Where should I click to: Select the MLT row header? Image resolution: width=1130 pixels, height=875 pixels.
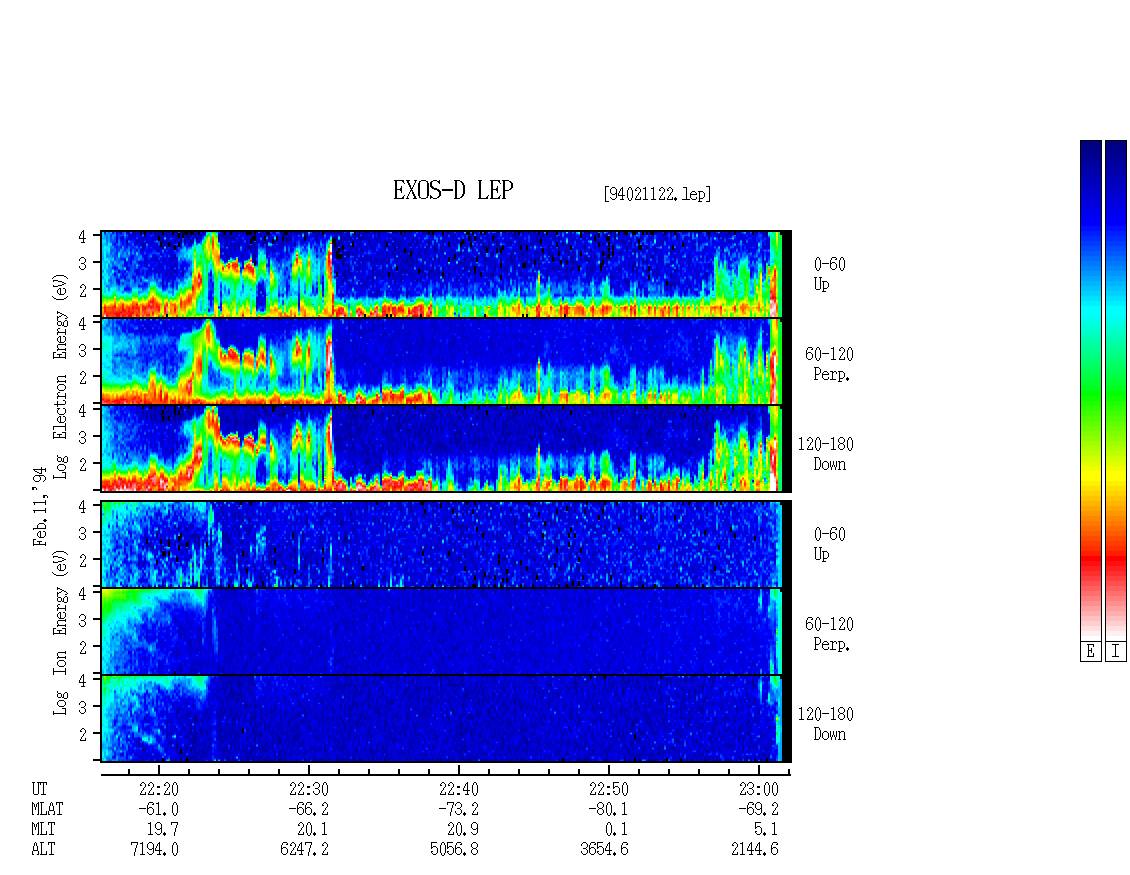(x=43, y=830)
